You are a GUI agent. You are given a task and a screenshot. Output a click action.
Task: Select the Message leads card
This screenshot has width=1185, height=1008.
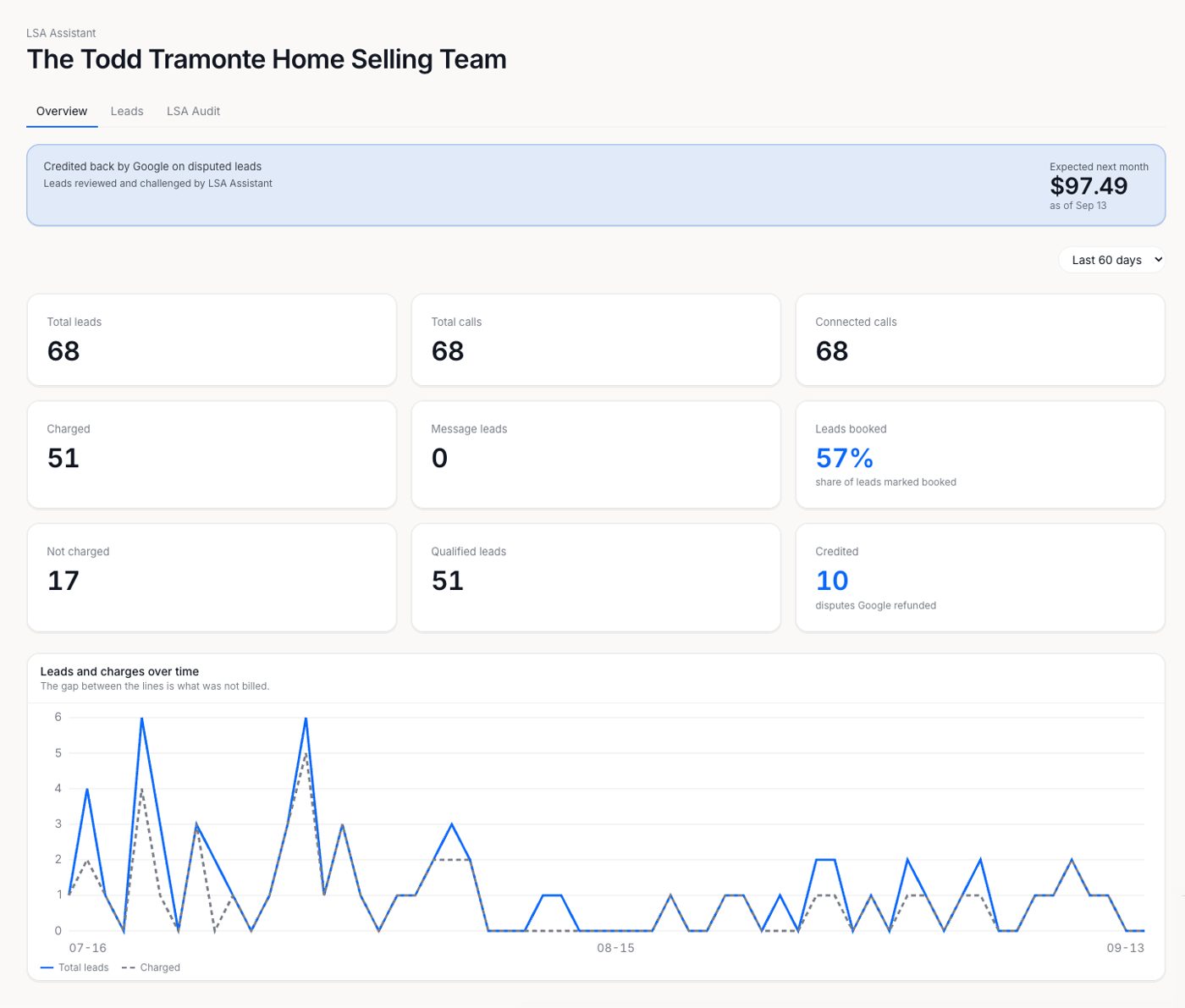[596, 454]
